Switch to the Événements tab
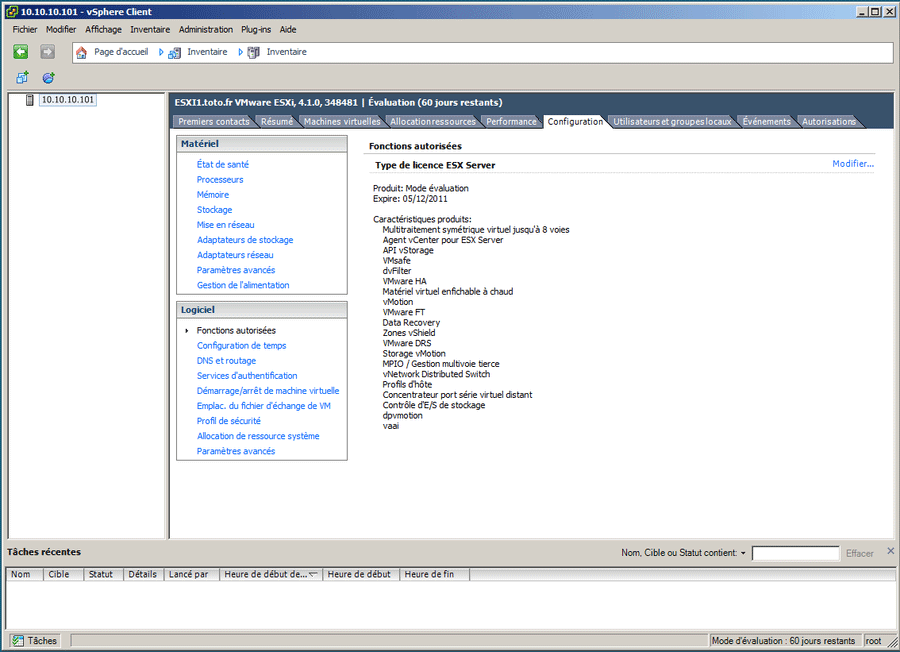This screenshot has height=652, width=900. click(x=766, y=122)
